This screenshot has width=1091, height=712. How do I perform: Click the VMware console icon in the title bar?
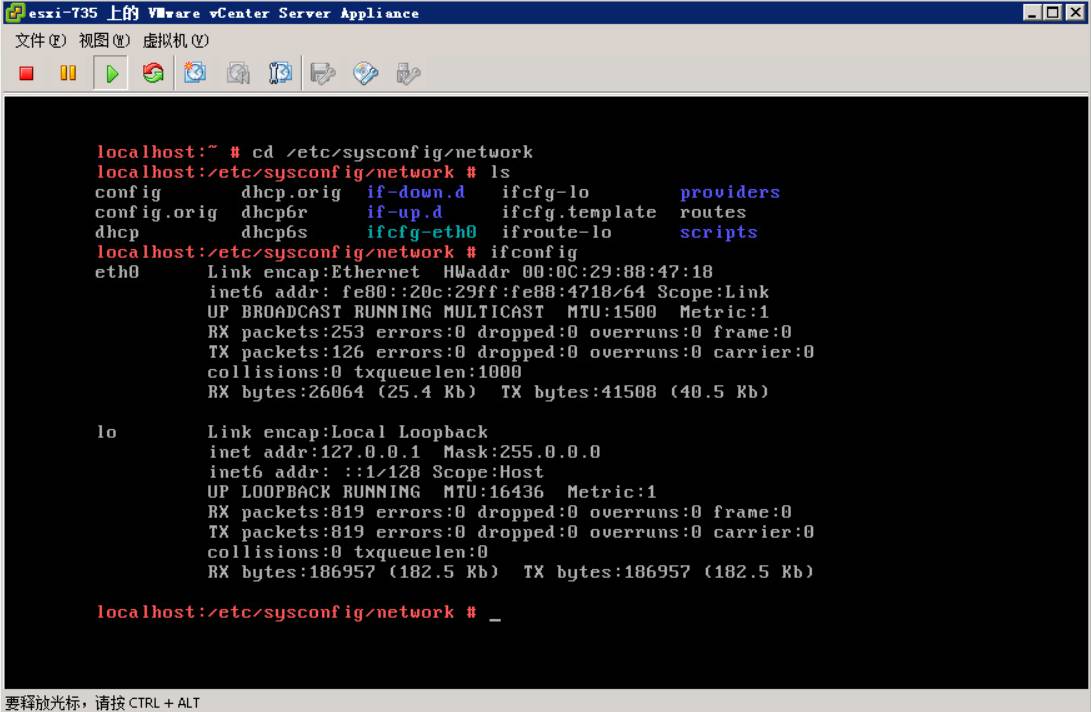pos(15,13)
